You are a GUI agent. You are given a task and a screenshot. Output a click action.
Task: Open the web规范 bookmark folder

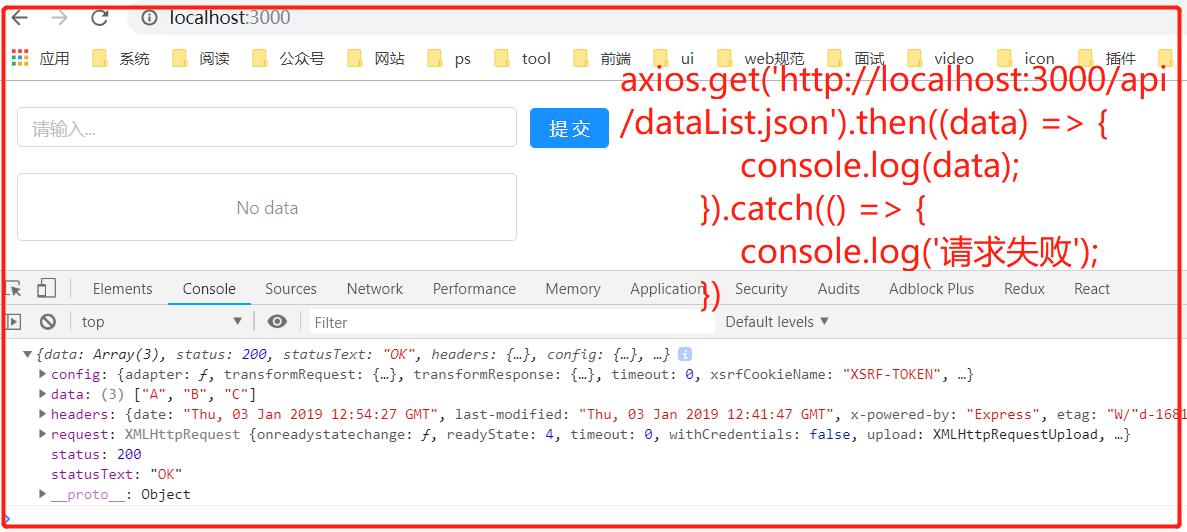[x=760, y=58]
